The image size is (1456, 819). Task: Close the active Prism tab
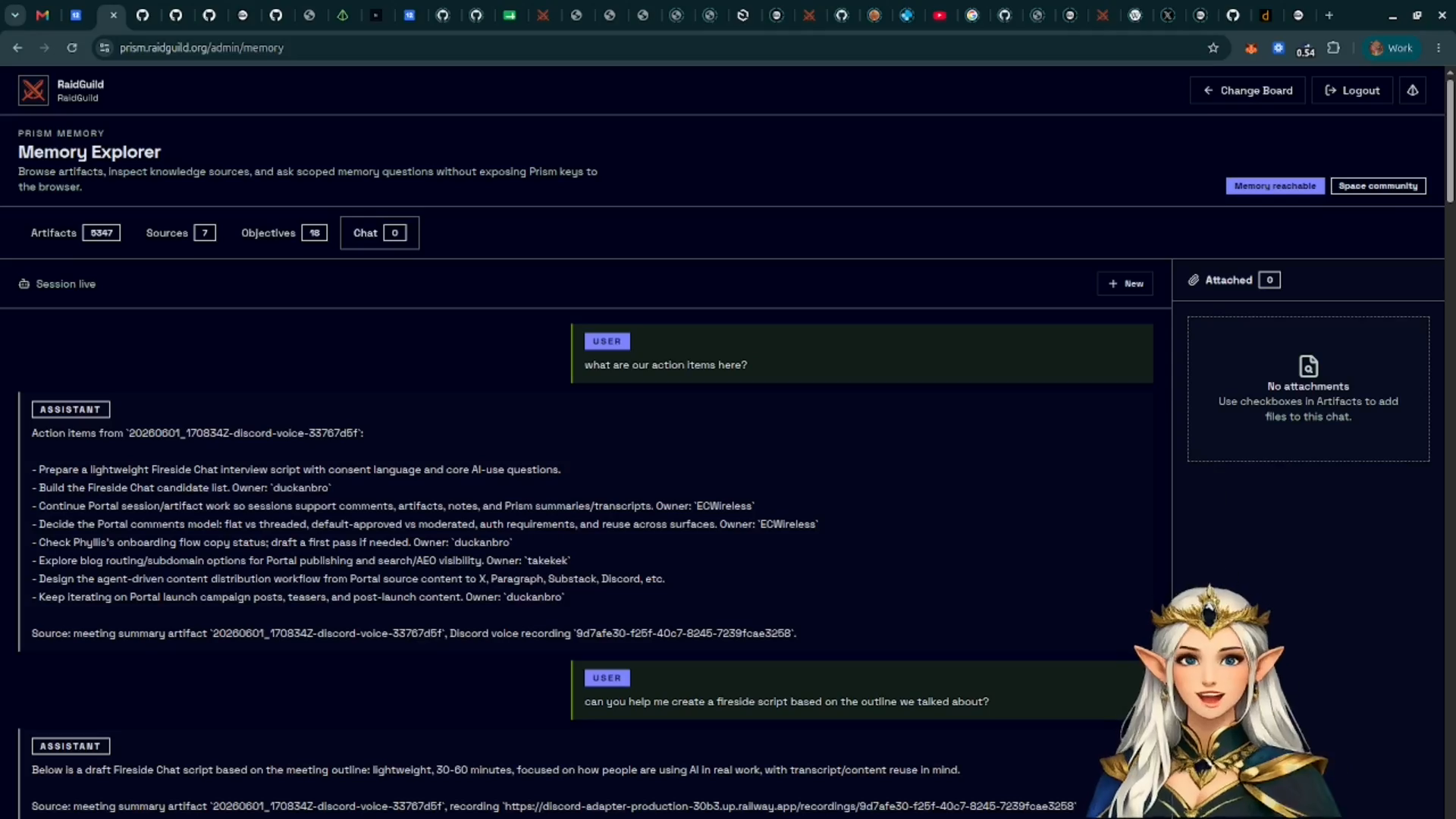(113, 15)
